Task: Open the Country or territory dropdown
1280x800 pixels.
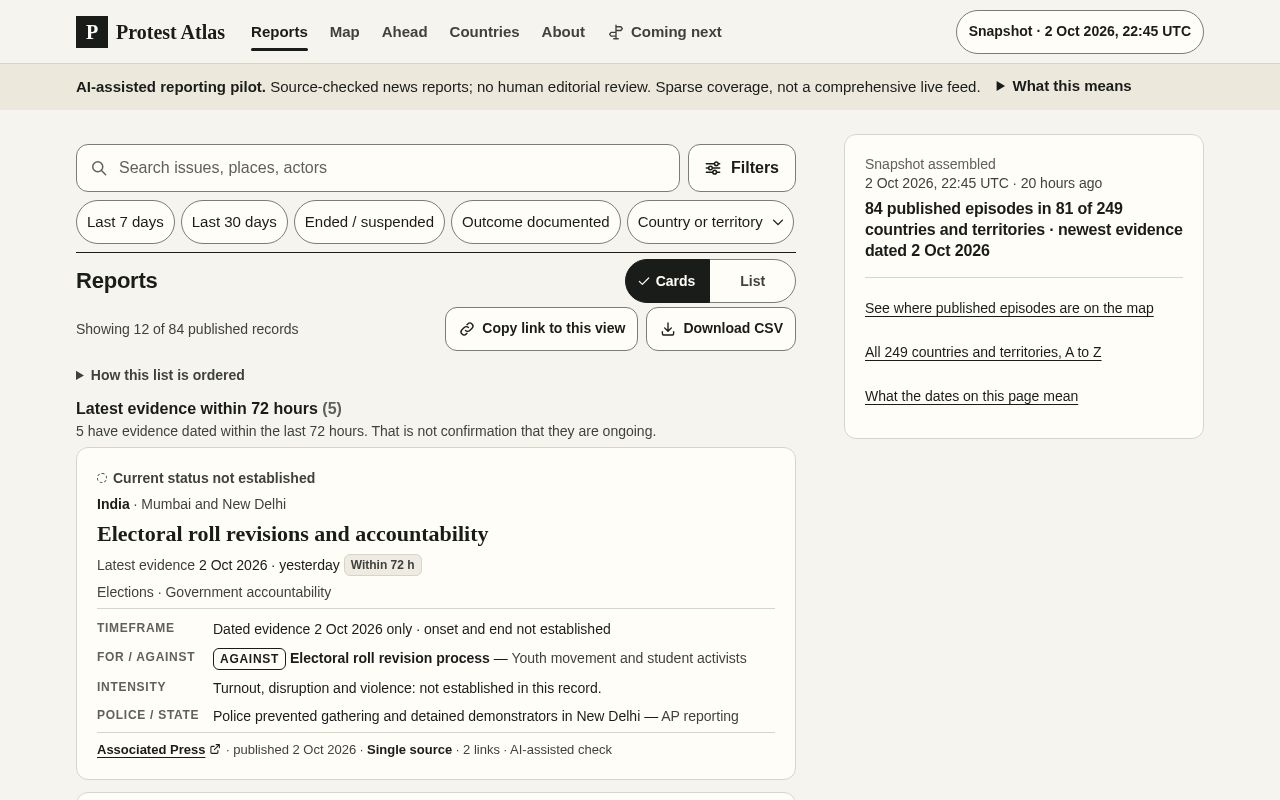Action: [x=710, y=222]
